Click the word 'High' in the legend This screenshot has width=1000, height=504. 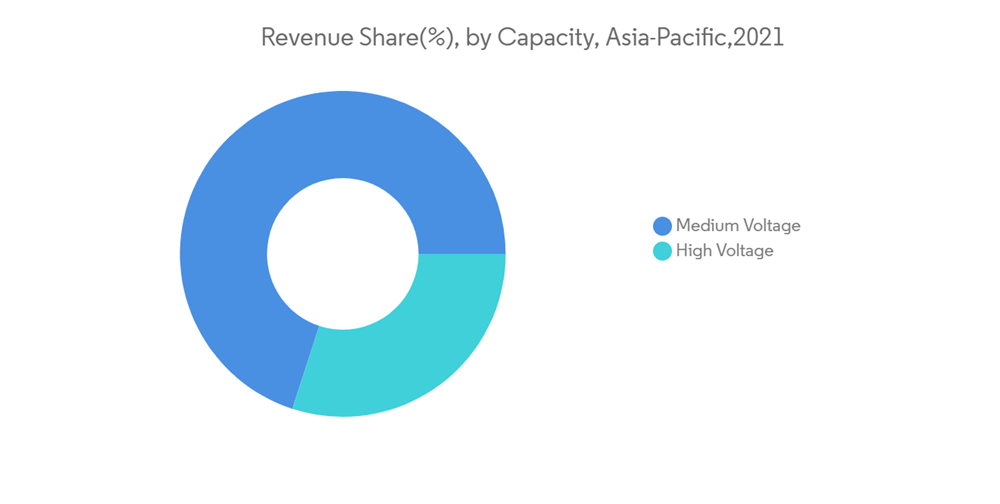pyautogui.click(x=693, y=251)
